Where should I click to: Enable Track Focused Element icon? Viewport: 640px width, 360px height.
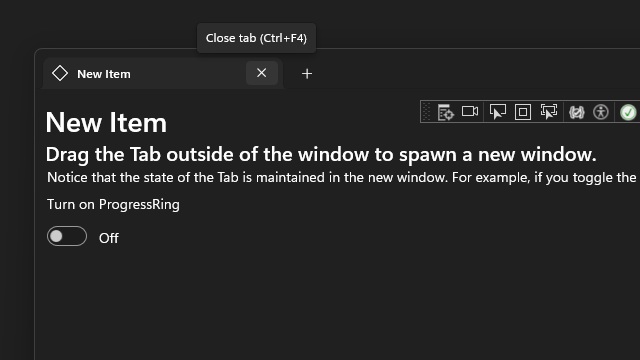pyautogui.click(x=549, y=112)
